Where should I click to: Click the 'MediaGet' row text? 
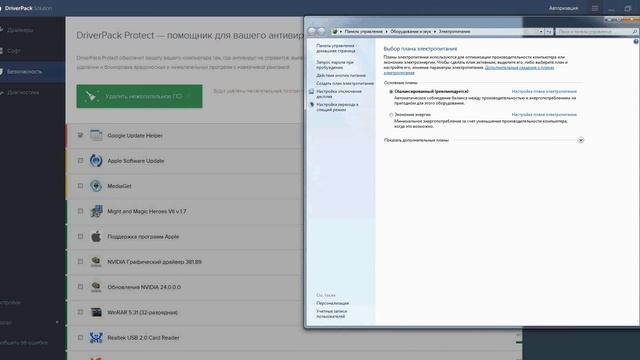click(119, 186)
